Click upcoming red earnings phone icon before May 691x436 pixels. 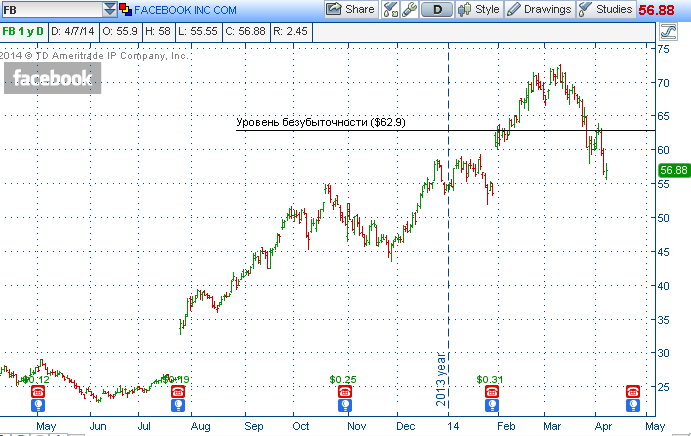point(633,391)
